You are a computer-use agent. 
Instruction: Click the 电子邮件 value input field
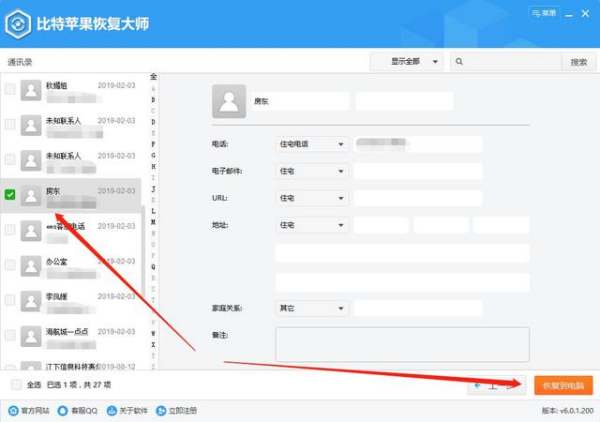pyautogui.click(x=418, y=171)
